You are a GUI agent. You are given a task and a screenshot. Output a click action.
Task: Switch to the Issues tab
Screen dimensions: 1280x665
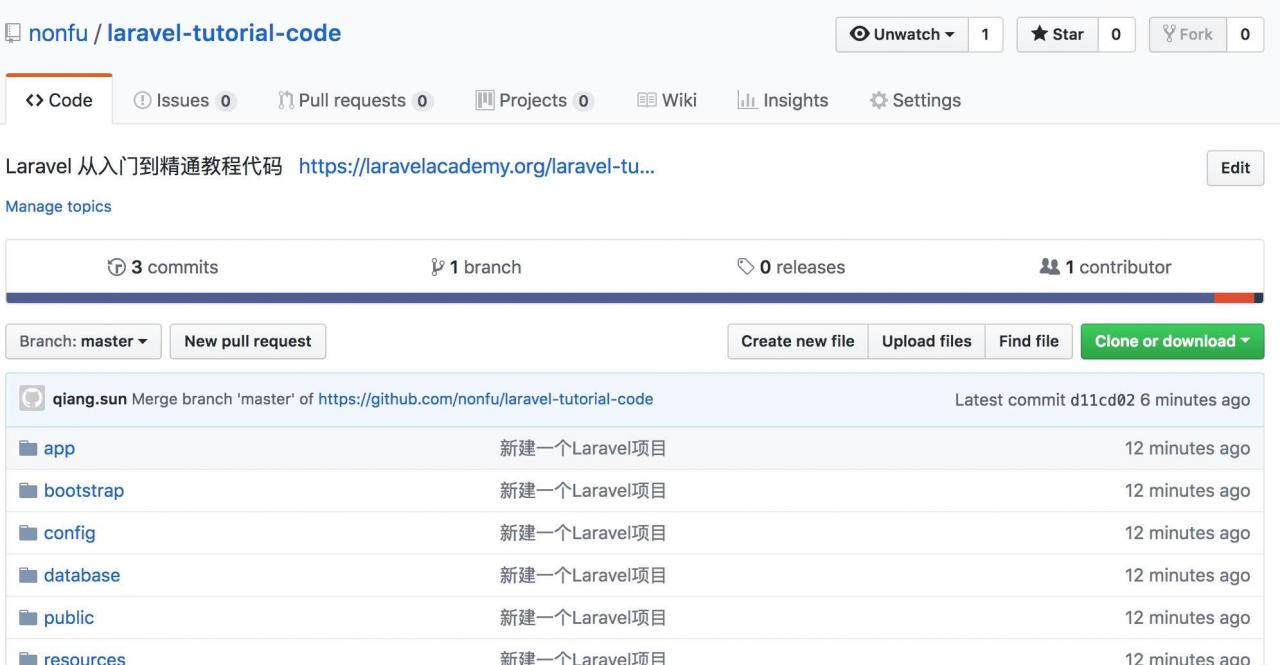(x=185, y=100)
